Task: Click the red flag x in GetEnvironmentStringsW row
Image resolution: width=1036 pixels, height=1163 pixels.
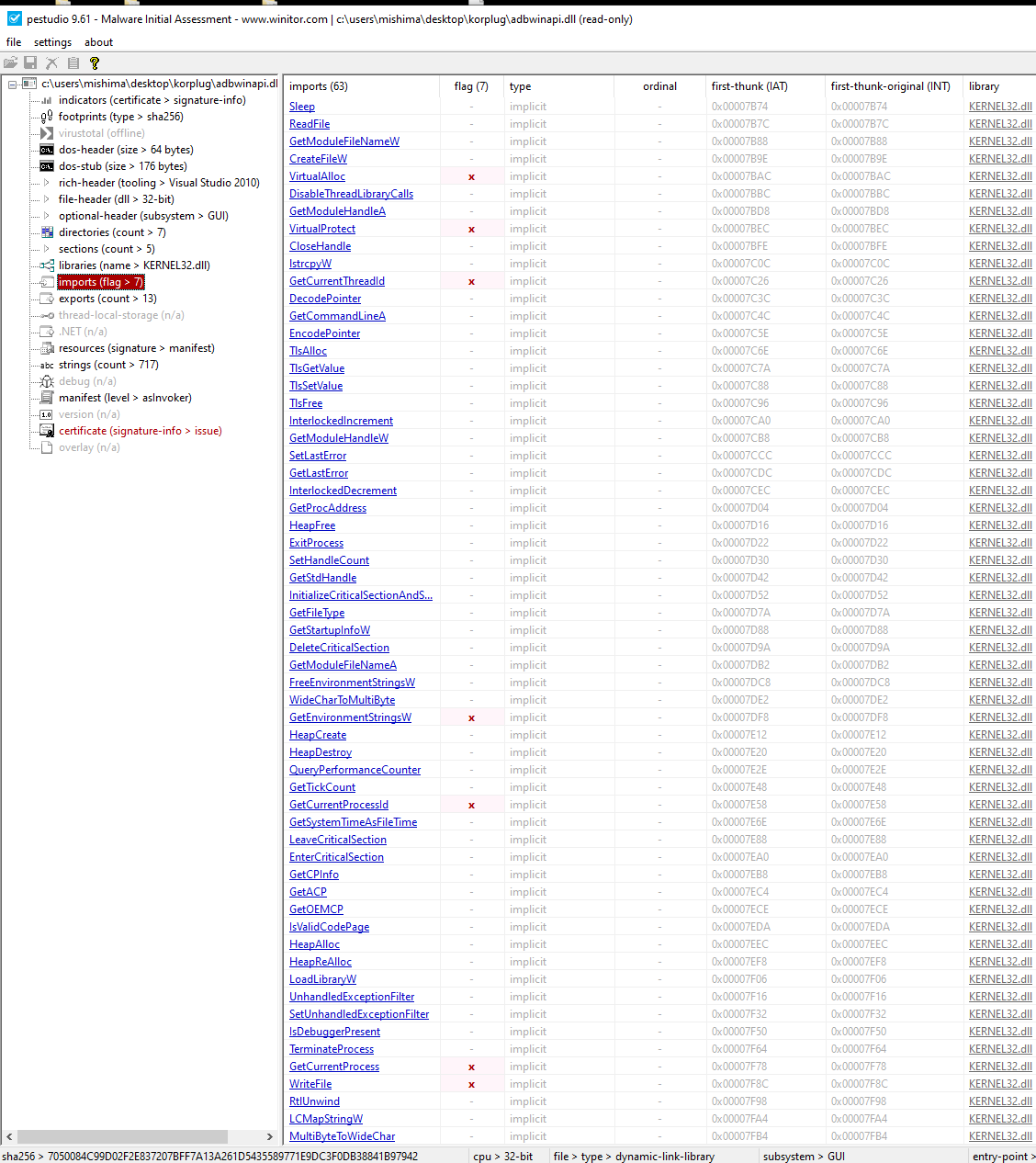Action: tap(471, 717)
